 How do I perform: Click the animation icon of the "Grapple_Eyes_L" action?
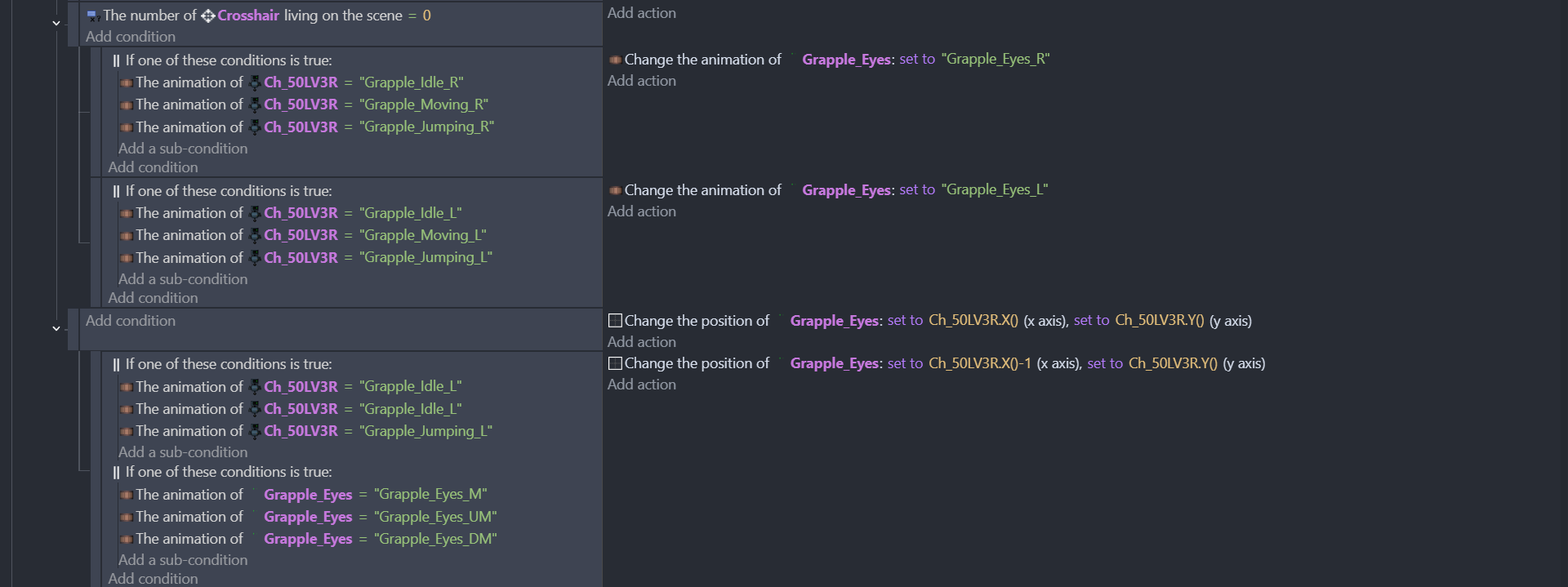coord(615,190)
